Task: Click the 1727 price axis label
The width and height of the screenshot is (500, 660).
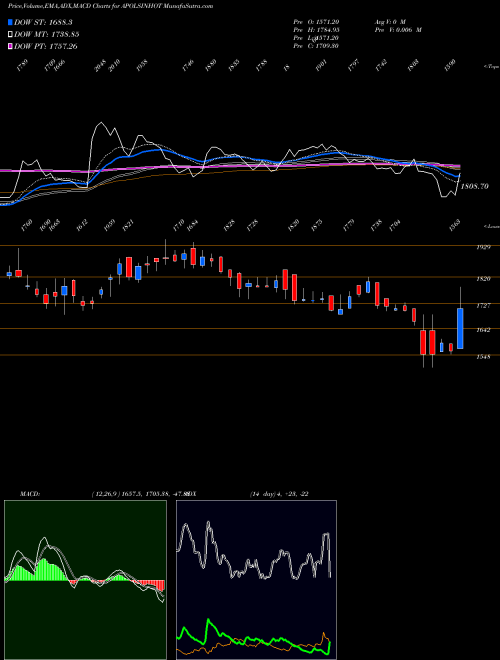Action: (483, 306)
